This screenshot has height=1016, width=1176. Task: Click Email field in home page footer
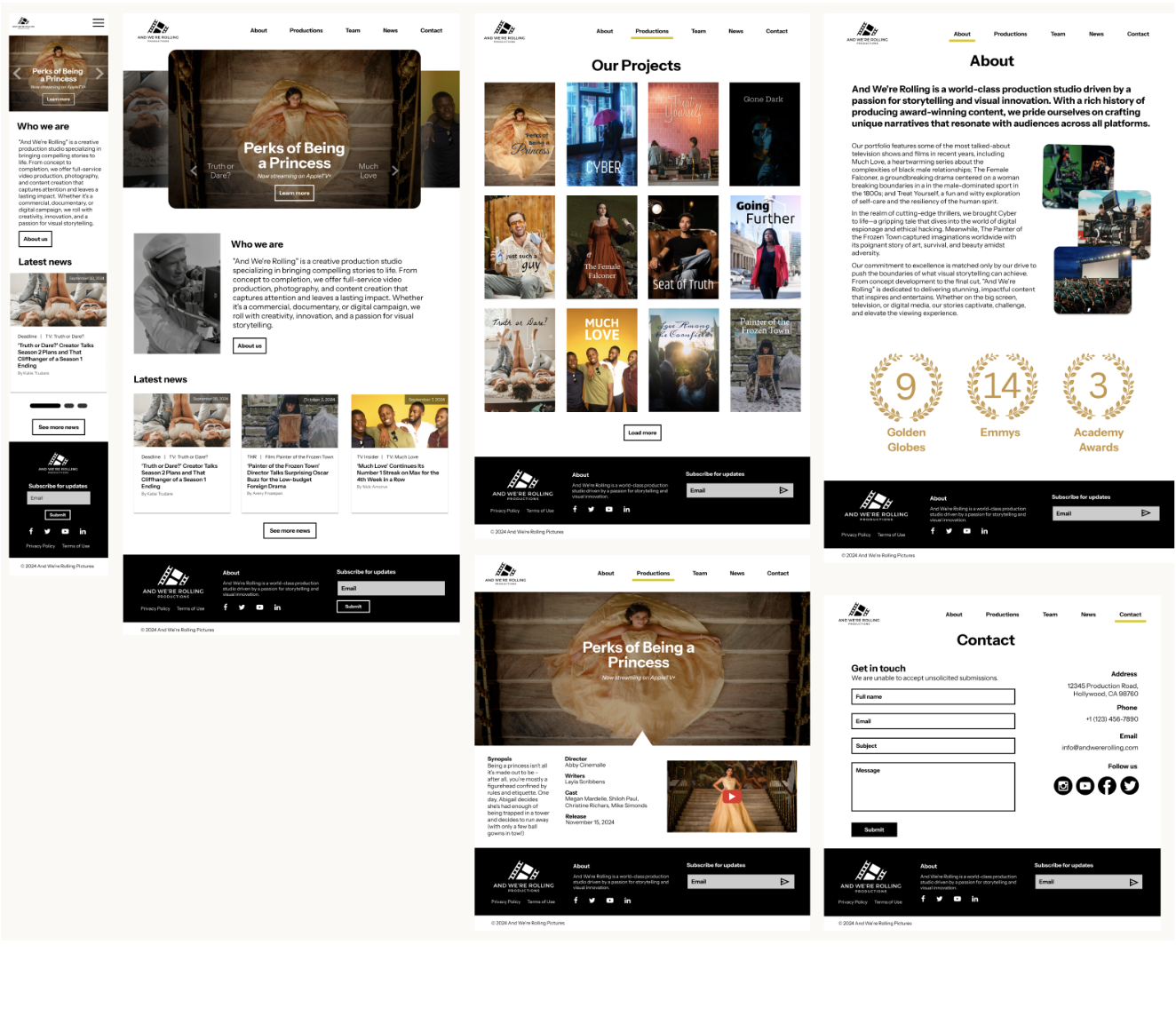(391, 589)
